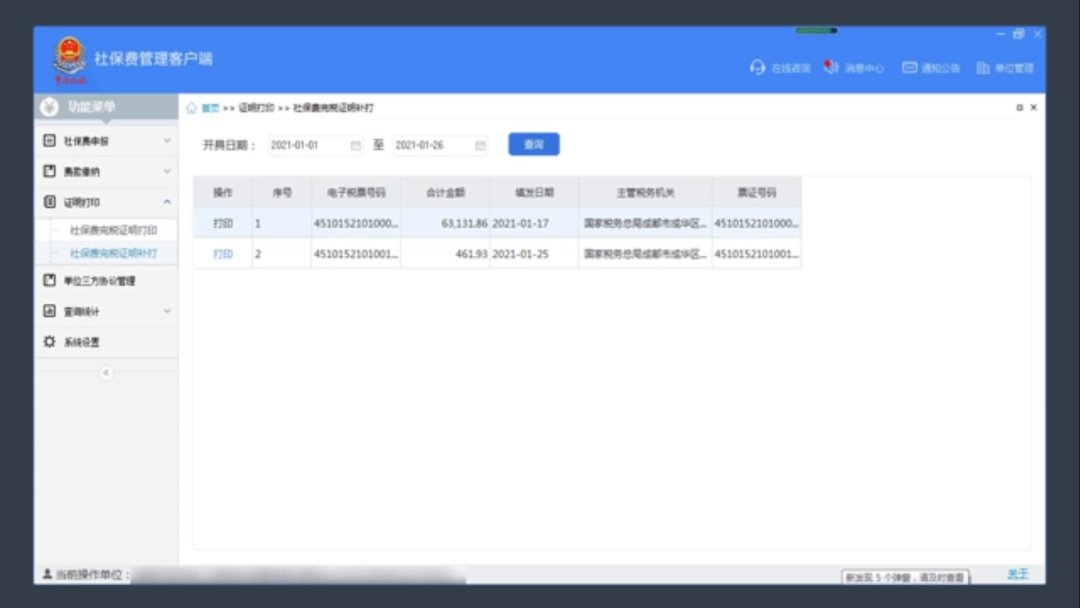Click 打印 link in row 2
Image resolution: width=1080 pixels, height=608 pixels.
pos(222,254)
